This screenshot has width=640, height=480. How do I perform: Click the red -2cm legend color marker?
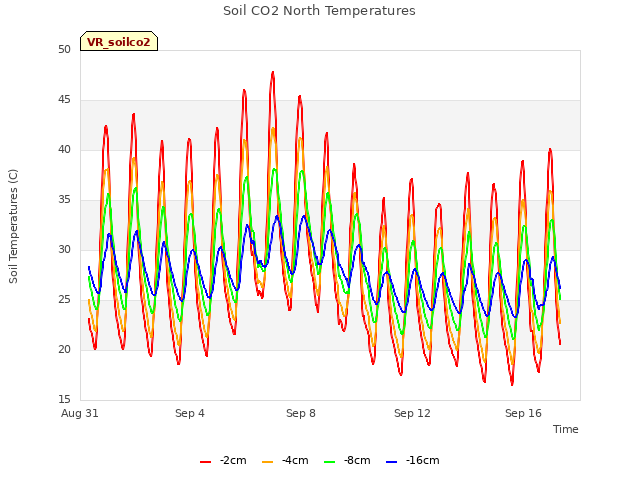tap(205, 462)
